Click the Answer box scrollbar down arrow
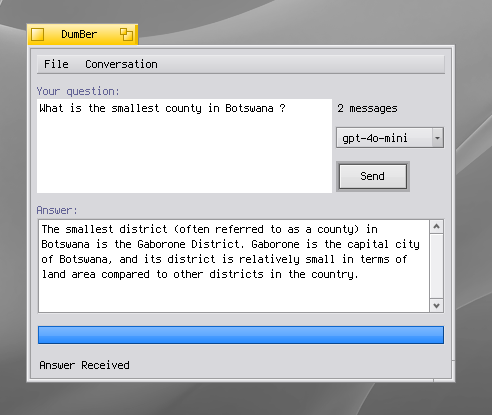 coord(436,305)
